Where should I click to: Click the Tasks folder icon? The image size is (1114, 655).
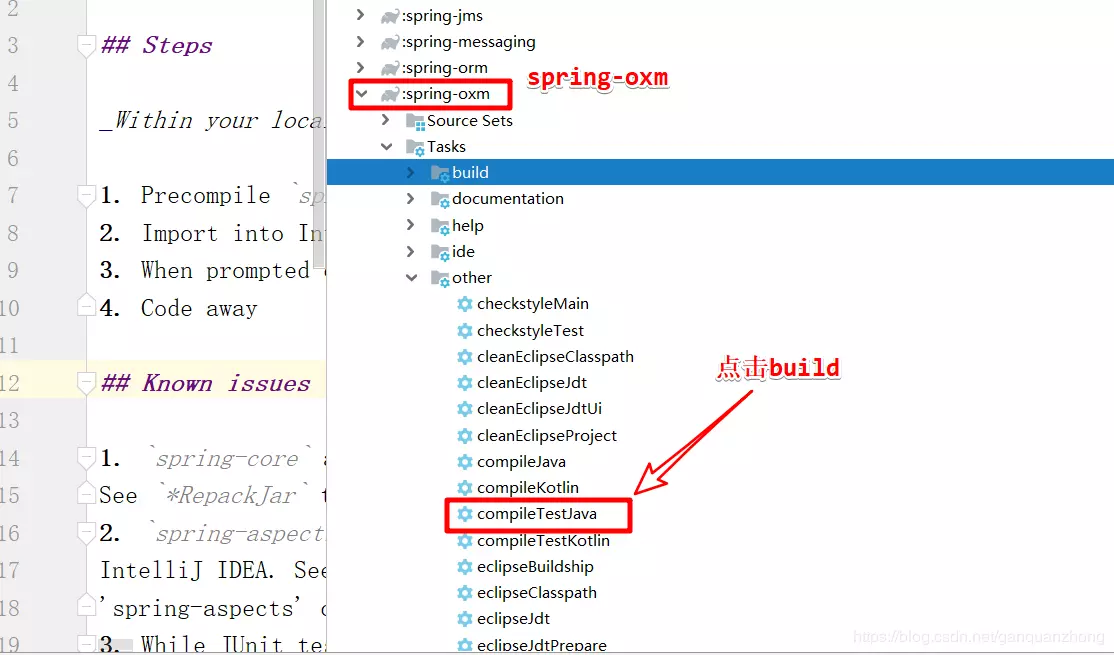415,148
